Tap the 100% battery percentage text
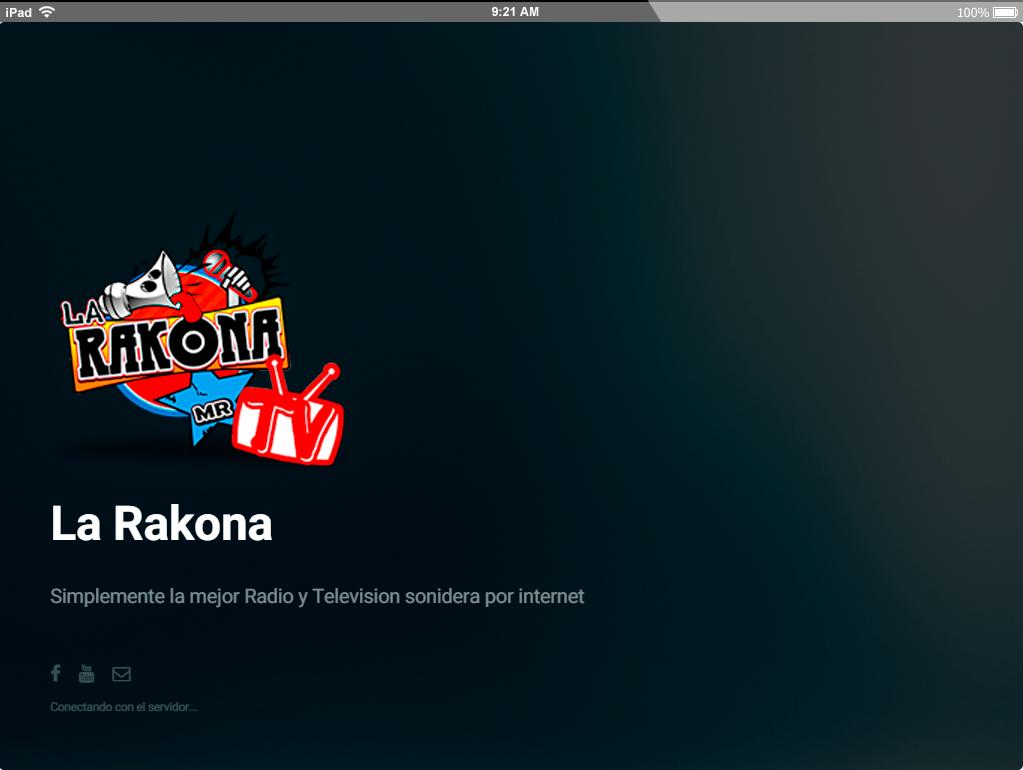Image resolution: width=1023 pixels, height=770 pixels. pyautogui.click(x=973, y=12)
